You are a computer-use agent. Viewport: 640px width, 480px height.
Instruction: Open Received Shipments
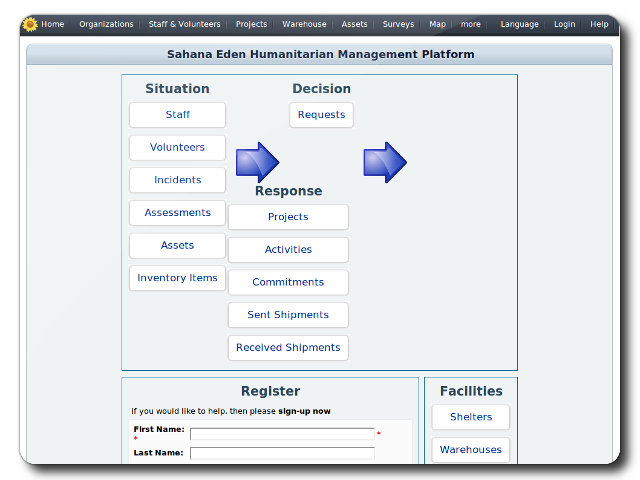point(288,348)
